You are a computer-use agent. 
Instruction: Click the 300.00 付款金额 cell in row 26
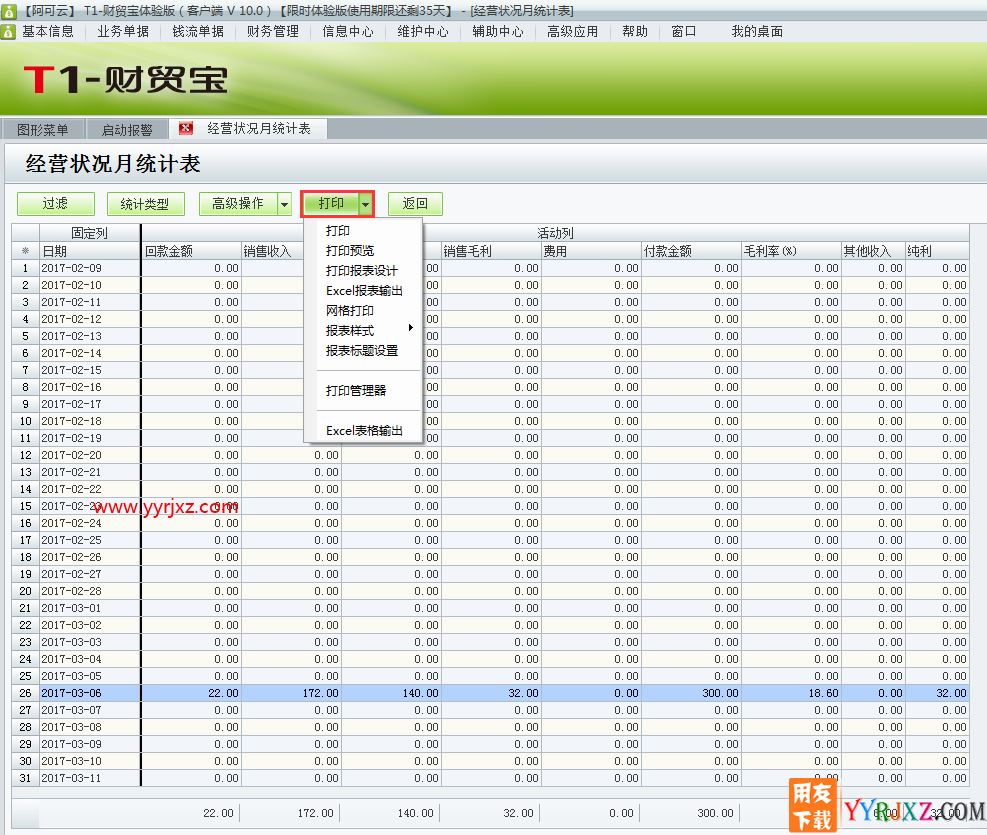click(x=691, y=693)
